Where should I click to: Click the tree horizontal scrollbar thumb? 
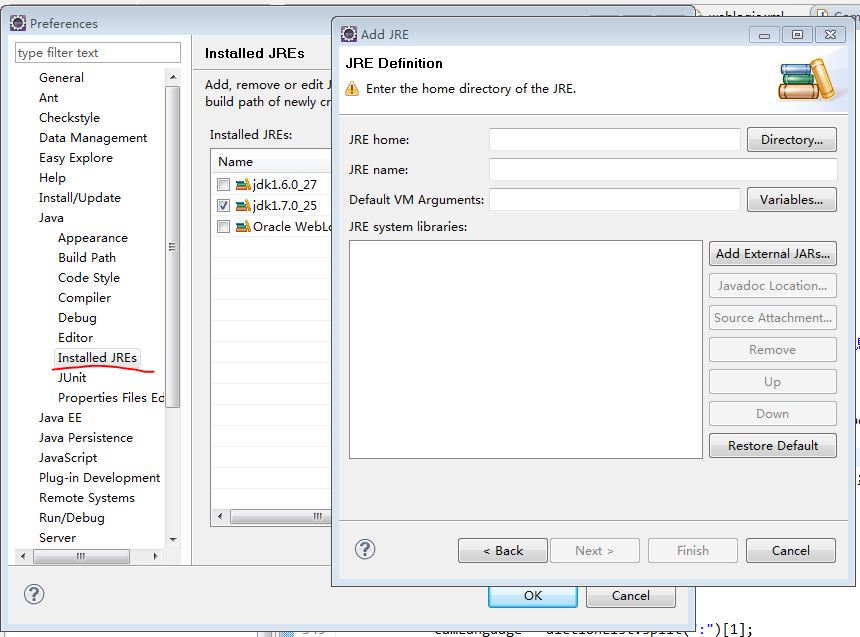coord(81,556)
